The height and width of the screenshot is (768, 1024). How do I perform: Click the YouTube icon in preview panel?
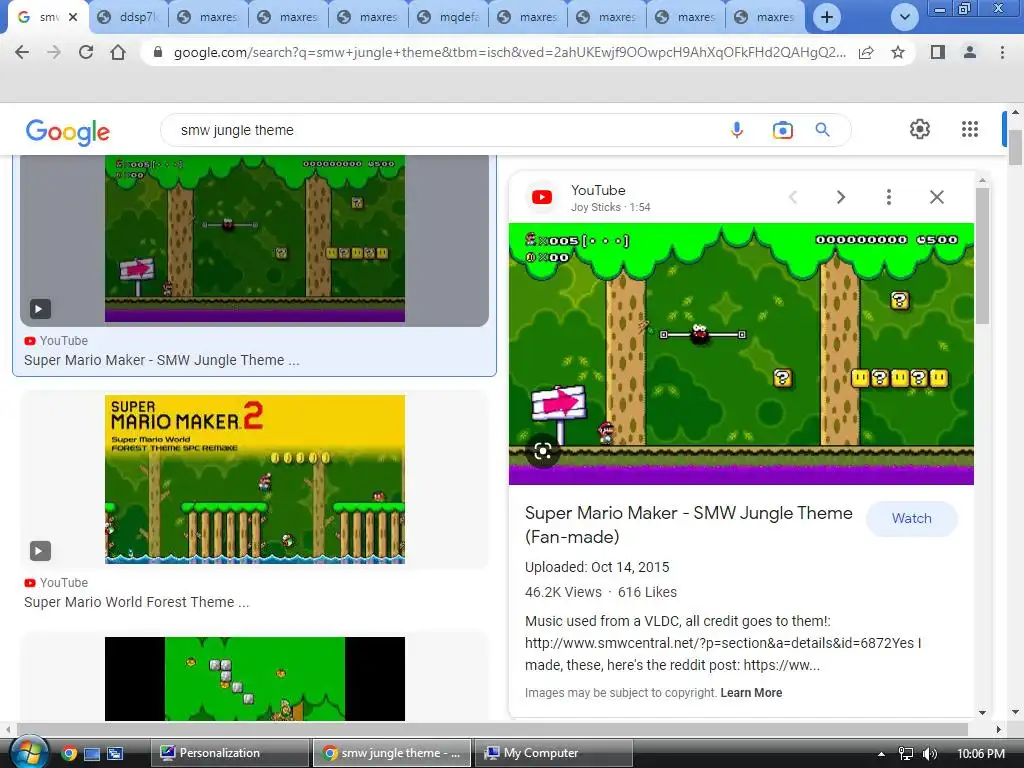(x=542, y=197)
